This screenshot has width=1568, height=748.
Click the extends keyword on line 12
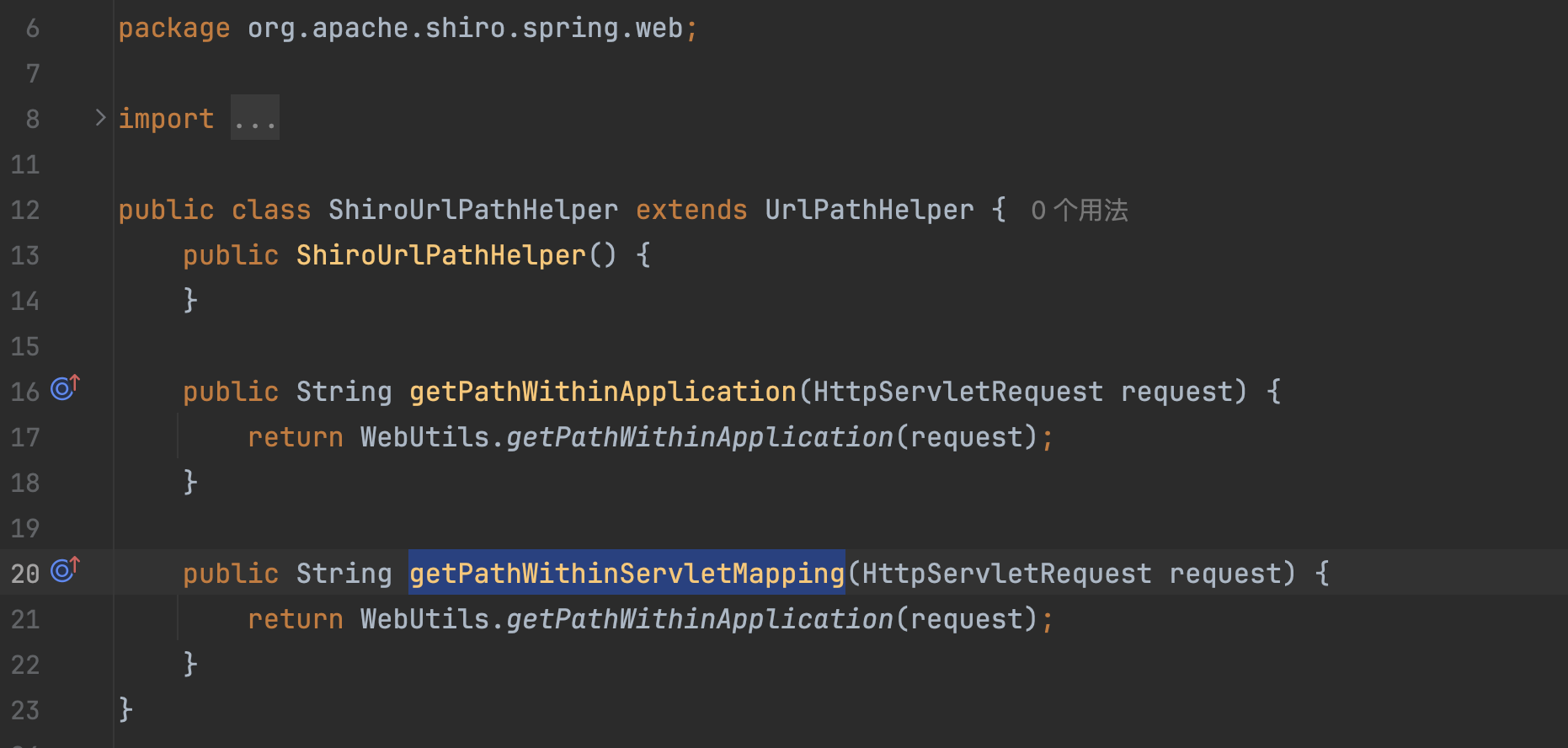pos(691,210)
